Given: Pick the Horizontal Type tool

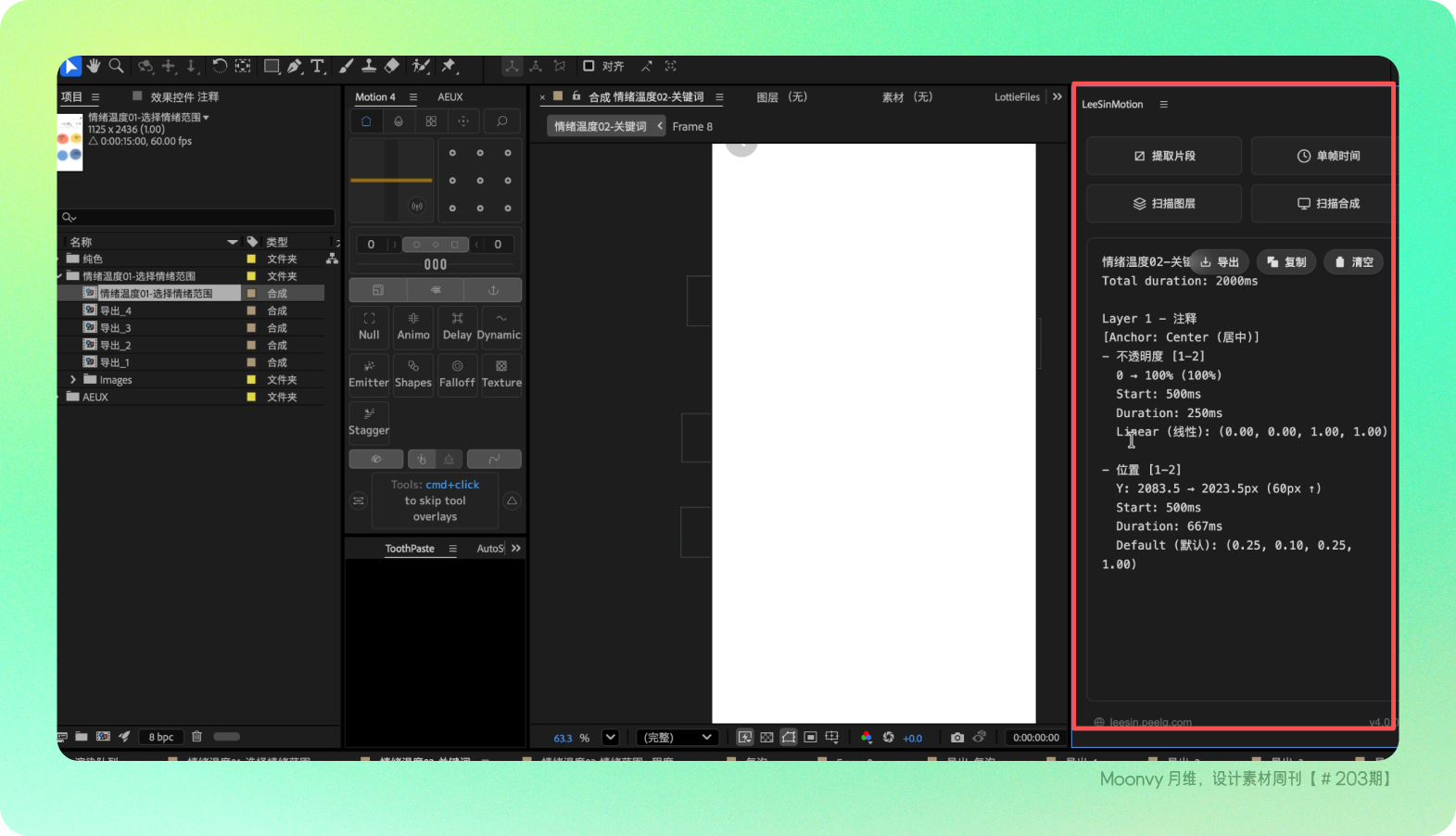Looking at the screenshot, I should [x=317, y=66].
